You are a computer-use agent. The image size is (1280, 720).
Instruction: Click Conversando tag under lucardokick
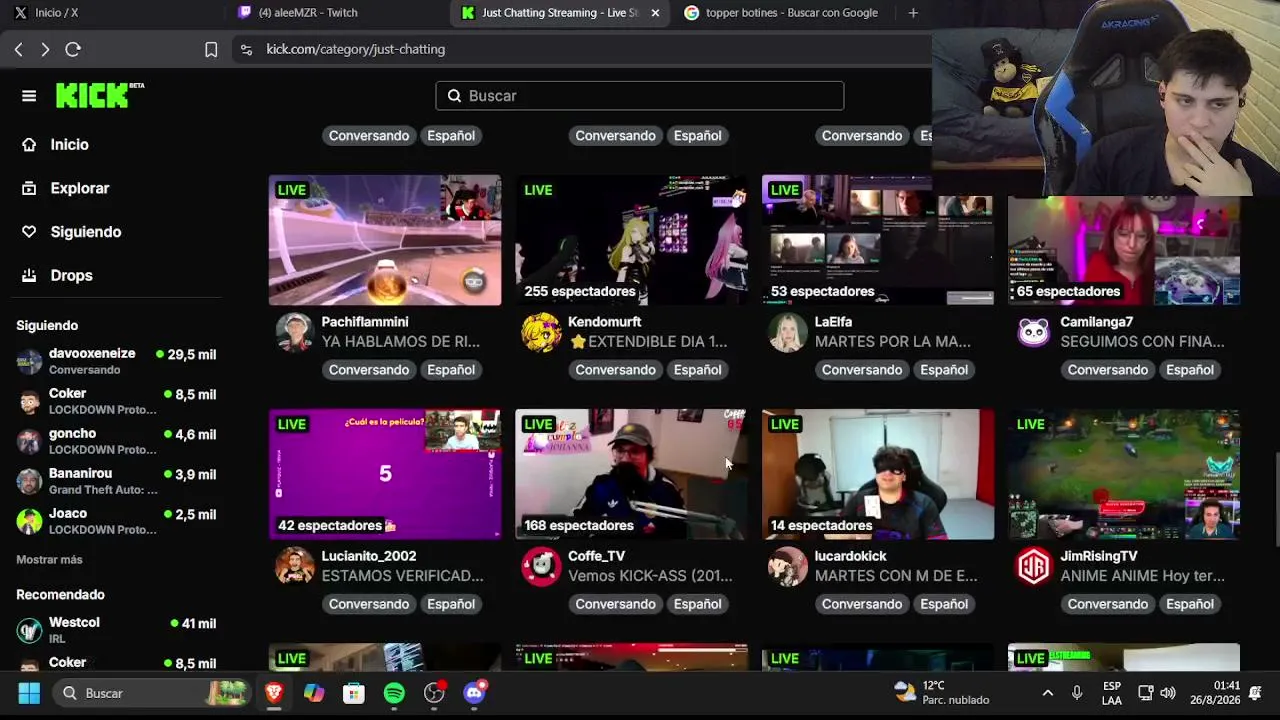click(862, 604)
